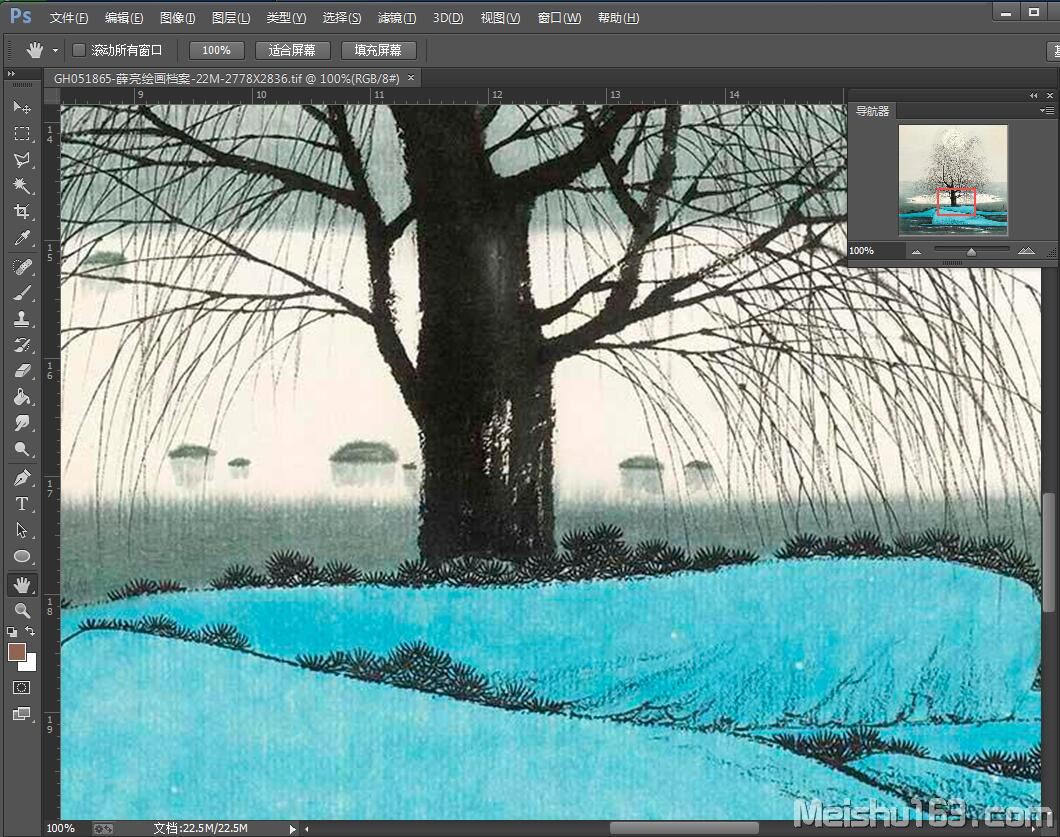Open the 视图(V) menu
Screen dimensions: 1060x837
[500, 18]
